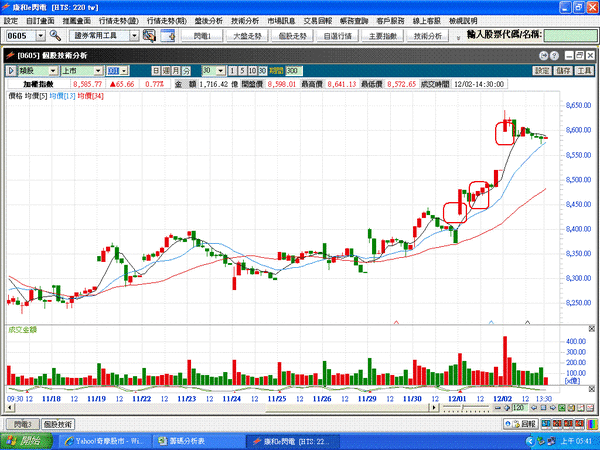Click the network computers tray icon
The height and width of the screenshot is (450, 600).
[551, 441]
